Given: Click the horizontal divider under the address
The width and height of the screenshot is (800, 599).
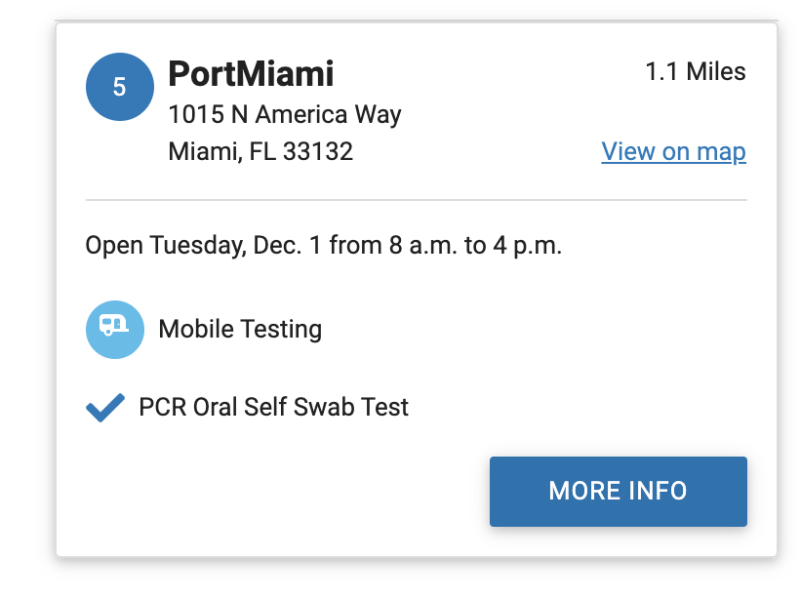Looking at the screenshot, I should point(416,200).
